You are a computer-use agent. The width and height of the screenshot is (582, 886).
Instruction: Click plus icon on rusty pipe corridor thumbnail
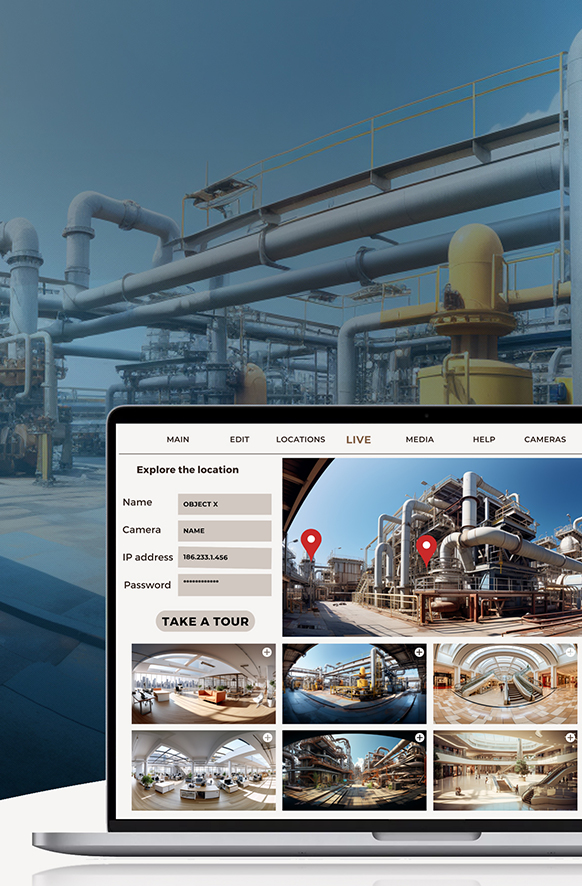[419, 737]
